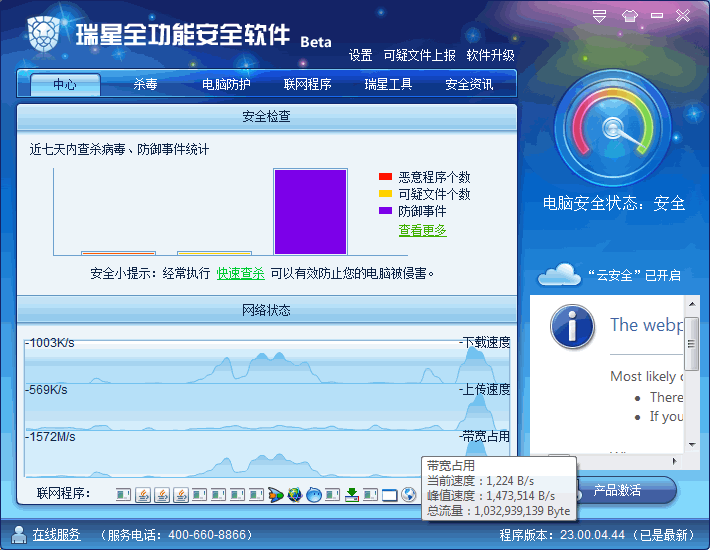Click the 安全检查 section header

[266, 117]
